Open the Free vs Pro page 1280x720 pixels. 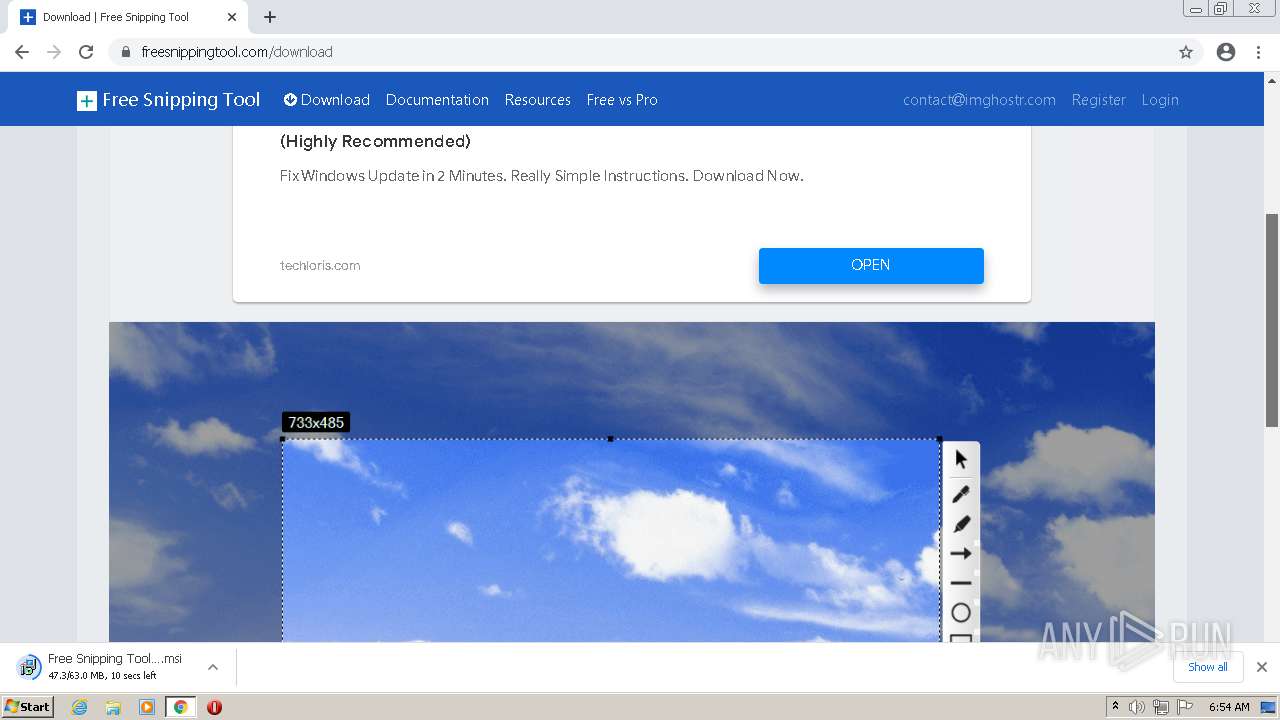pos(622,100)
